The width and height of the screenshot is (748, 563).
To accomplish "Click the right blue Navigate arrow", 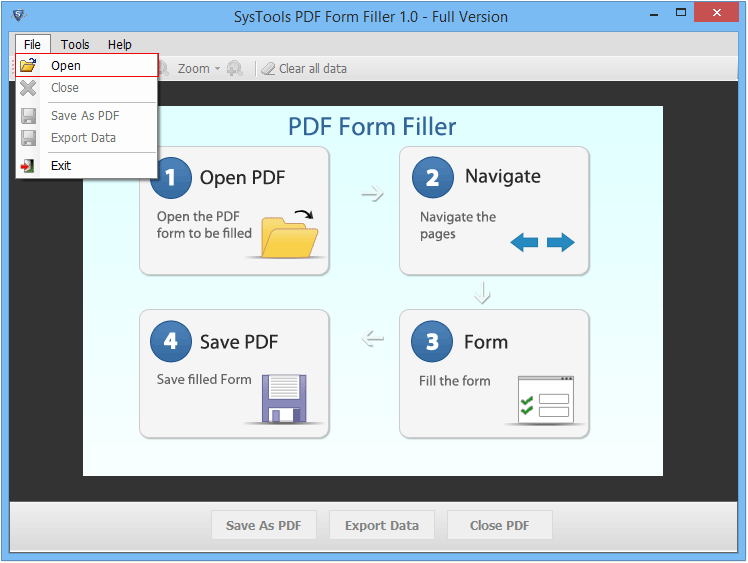I will [561, 242].
